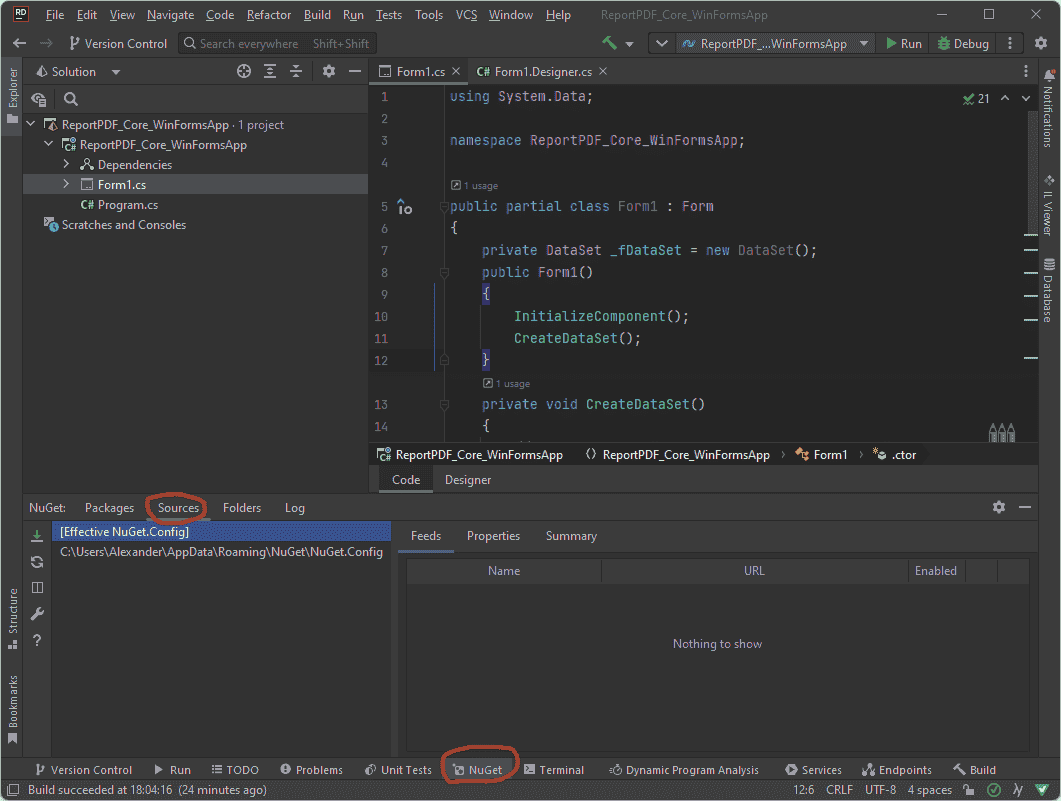Expand the Form1.cs node
The image size is (1061, 801).
point(66,184)
